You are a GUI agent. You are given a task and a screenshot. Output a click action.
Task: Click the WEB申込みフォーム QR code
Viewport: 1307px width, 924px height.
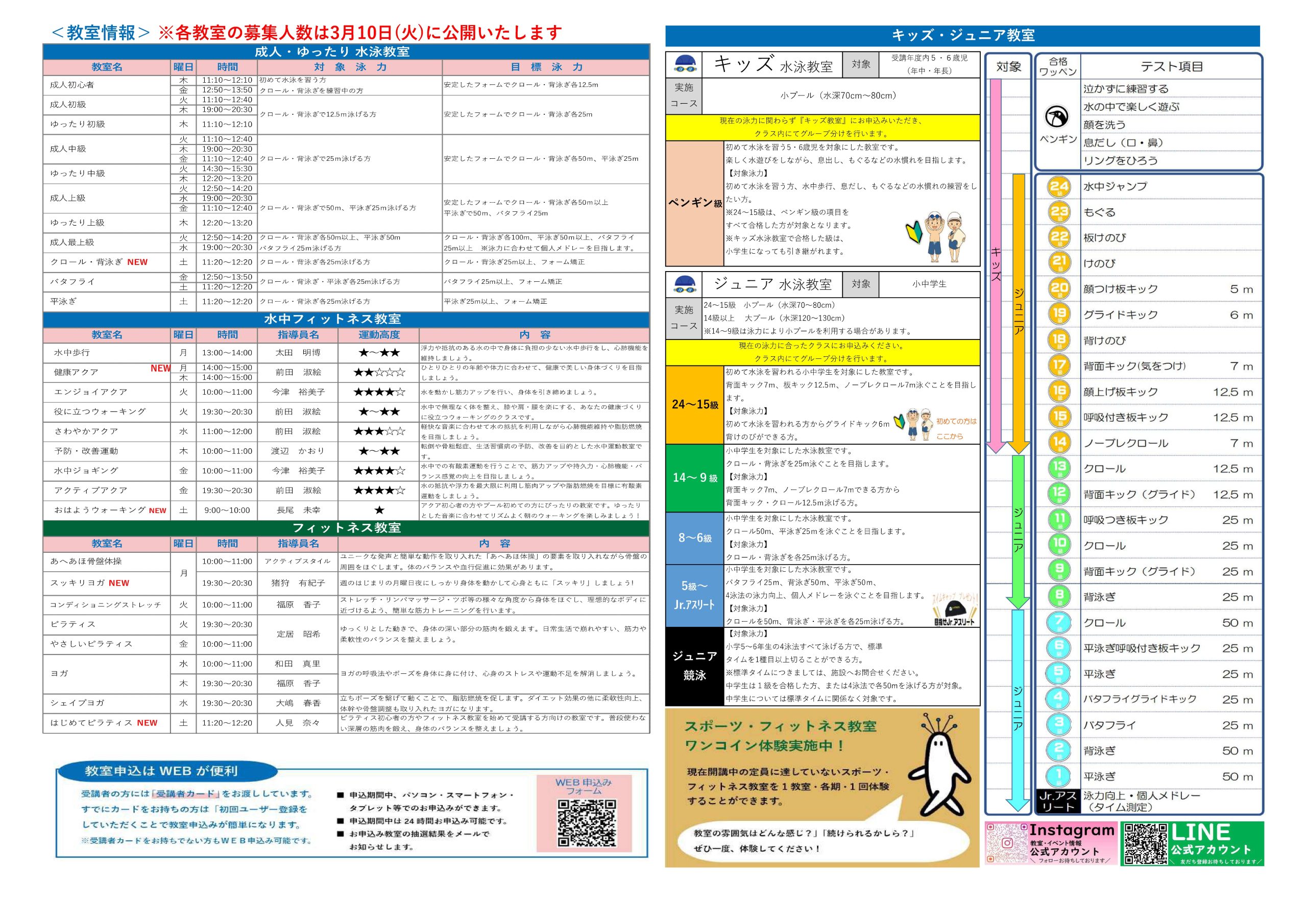(586, 822)
